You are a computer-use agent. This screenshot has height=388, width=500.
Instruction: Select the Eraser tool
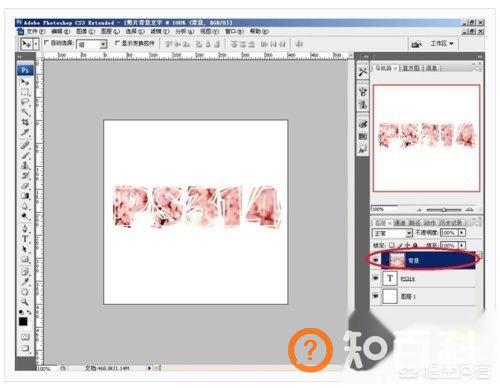pyautogui.click(x=25, y=186)
